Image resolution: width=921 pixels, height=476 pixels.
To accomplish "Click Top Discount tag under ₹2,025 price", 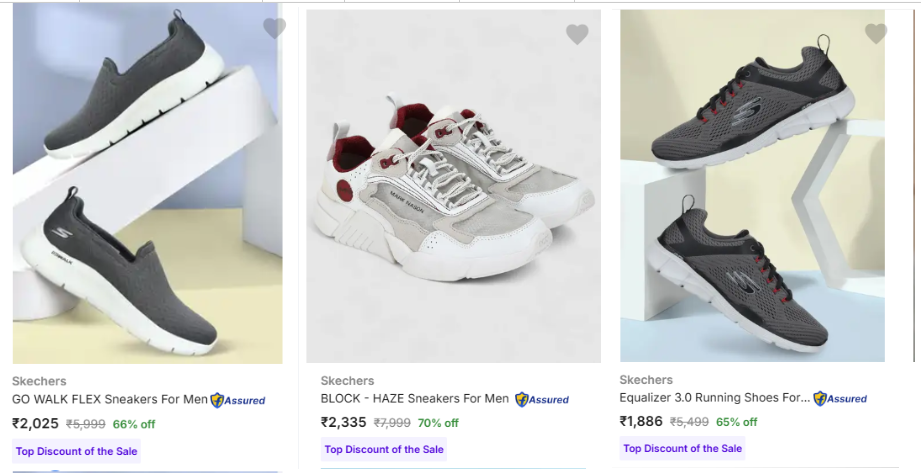I will tap(76, 451).
